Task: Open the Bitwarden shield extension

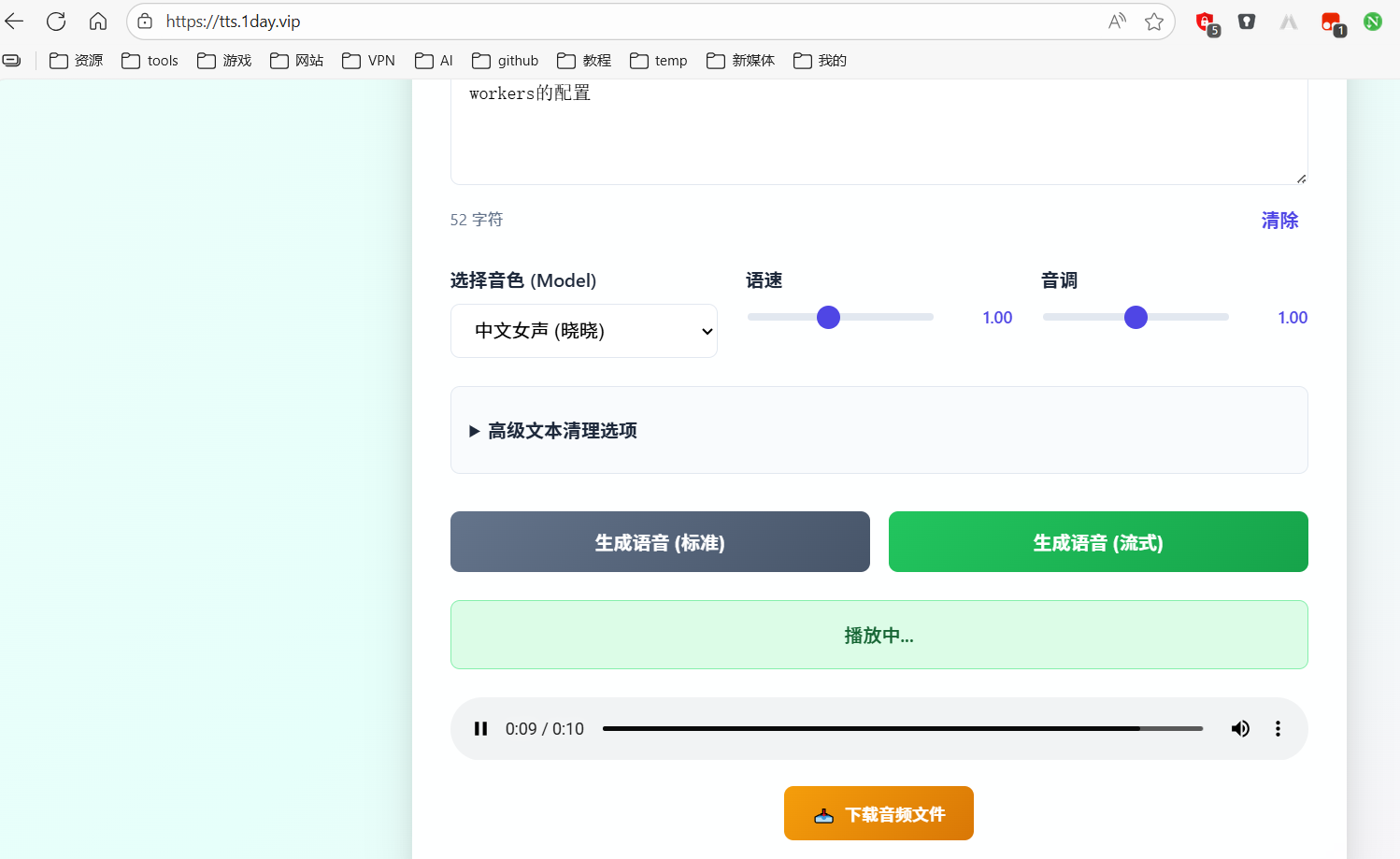Action: coord(1247,21)
